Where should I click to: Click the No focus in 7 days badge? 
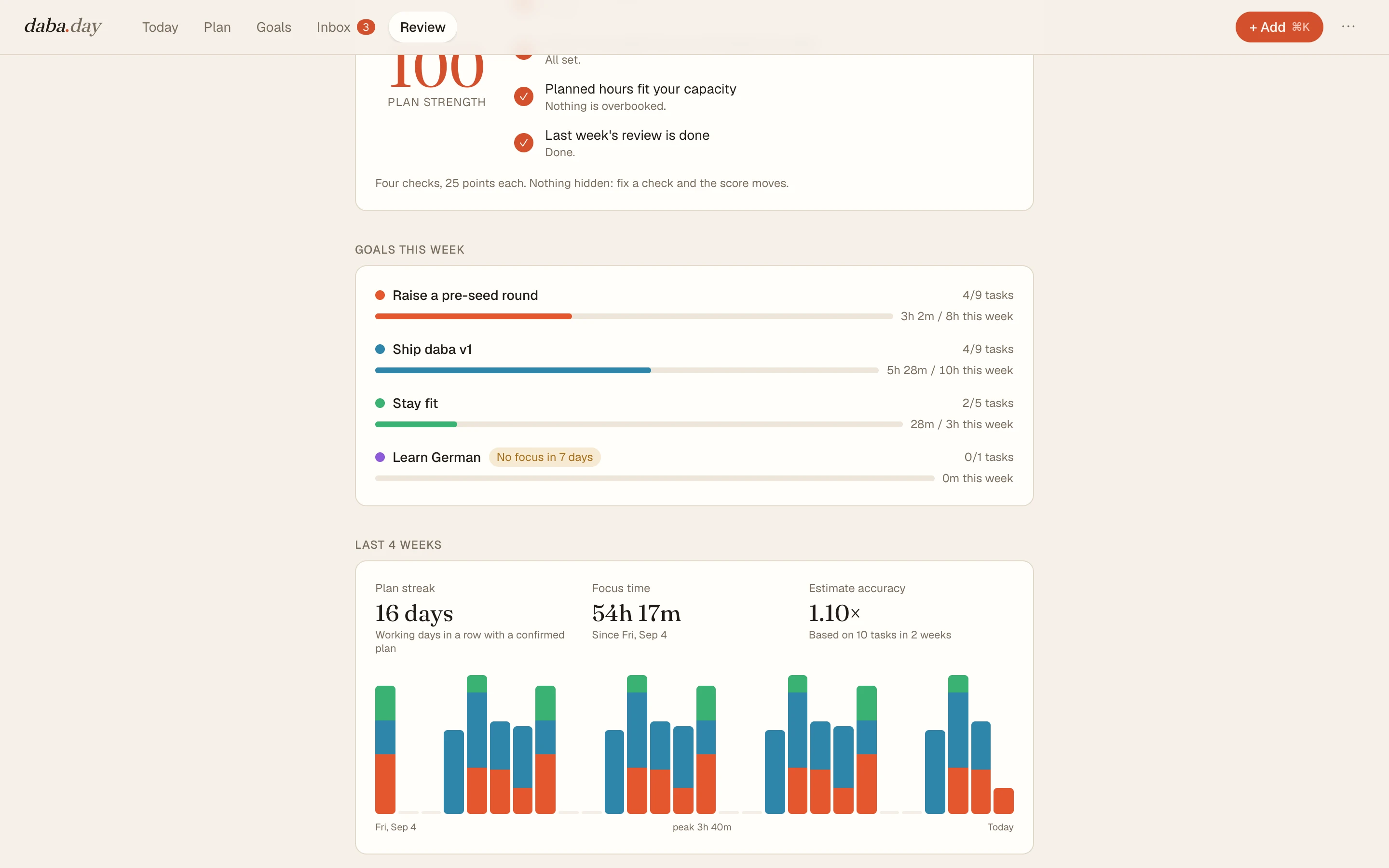tap(544, 457)
